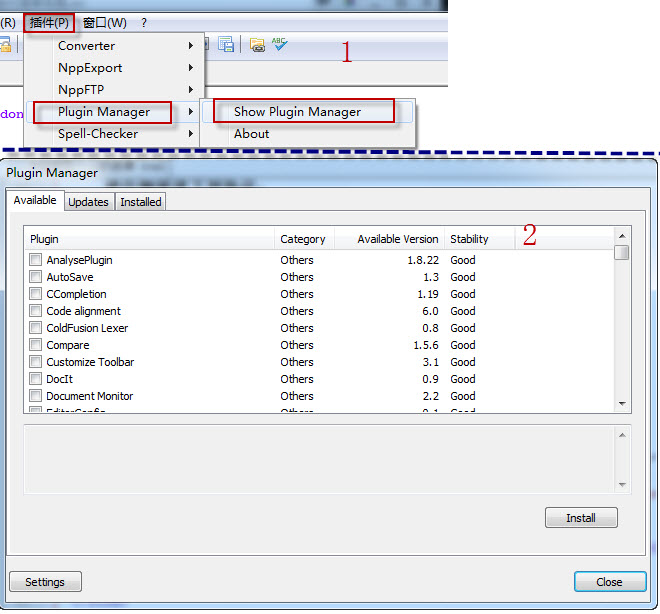Image resolution: width=660 pixels, height=614 pixels.
Task: Select the AnalysePlugin name
Action: coord(79,260)
